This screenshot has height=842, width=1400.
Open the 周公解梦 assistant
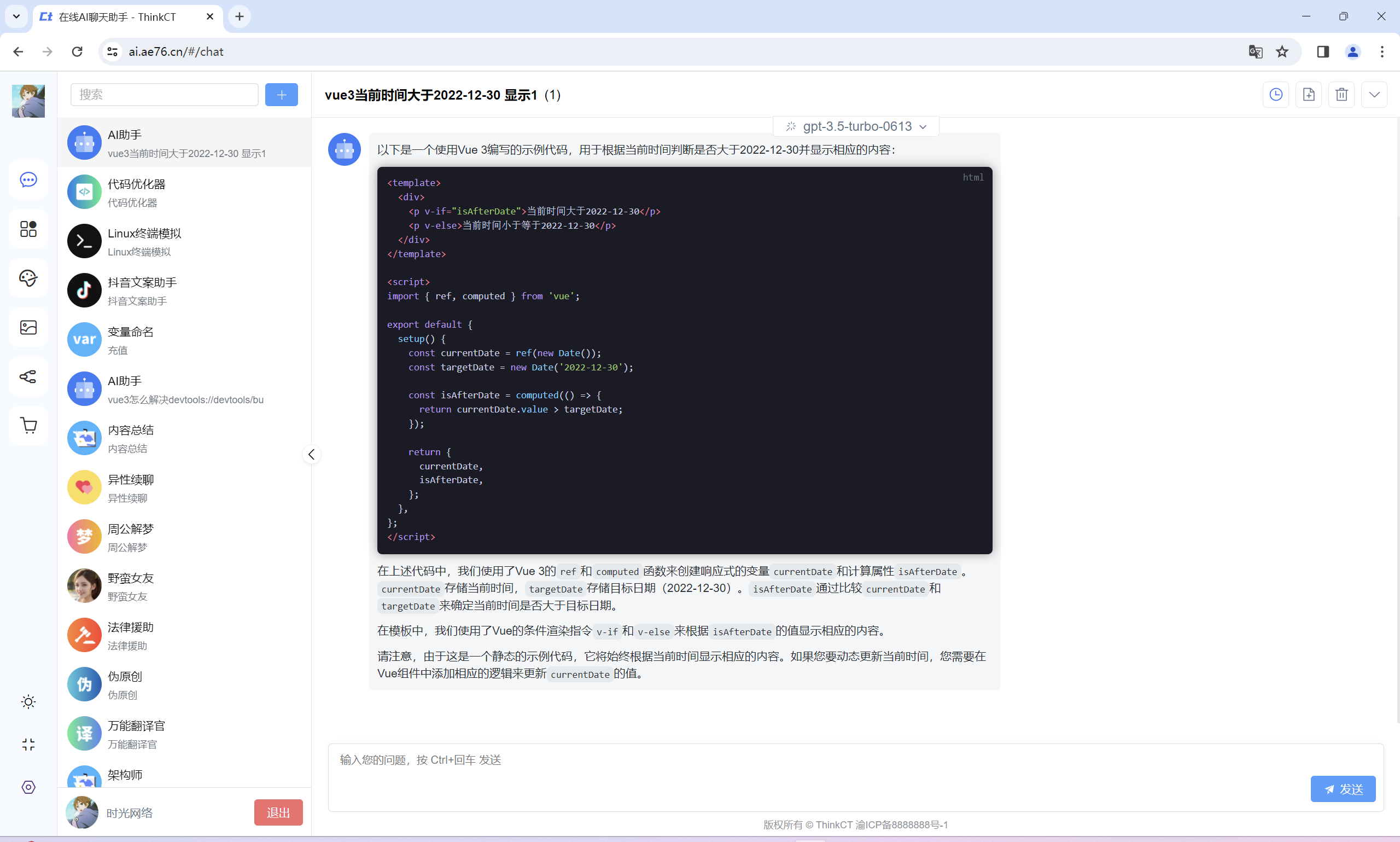pyautogui.click(x=184, y=537)
